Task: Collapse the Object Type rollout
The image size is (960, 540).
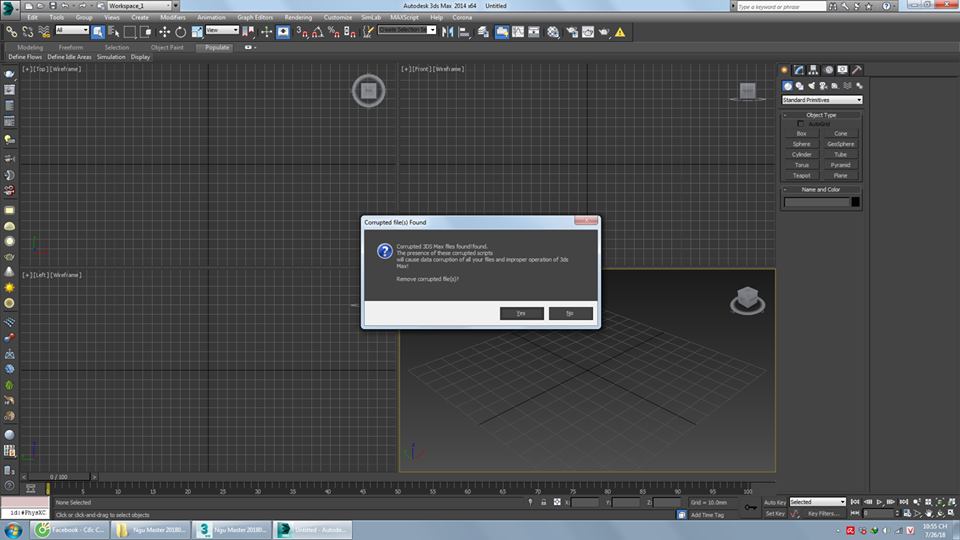Action: [821, 115]
